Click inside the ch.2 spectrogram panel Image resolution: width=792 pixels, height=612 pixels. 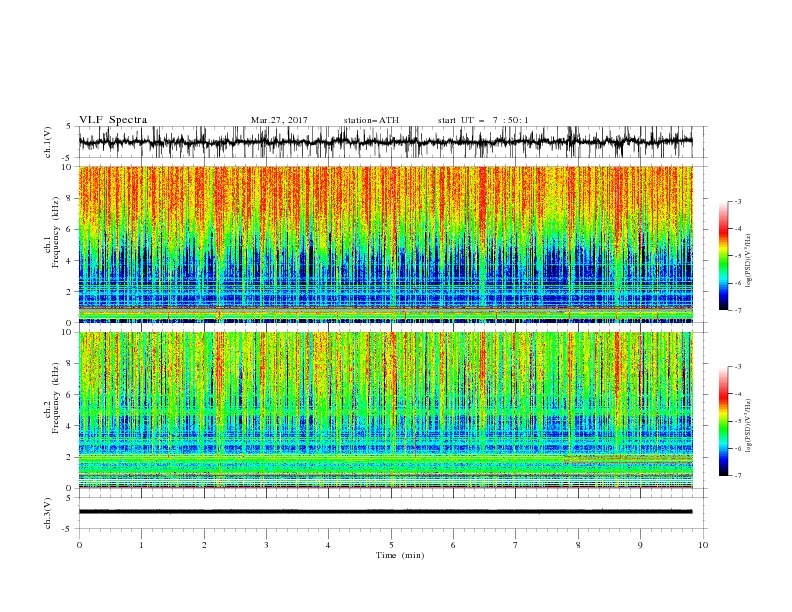pyautogui.click(x=385, y=410)
